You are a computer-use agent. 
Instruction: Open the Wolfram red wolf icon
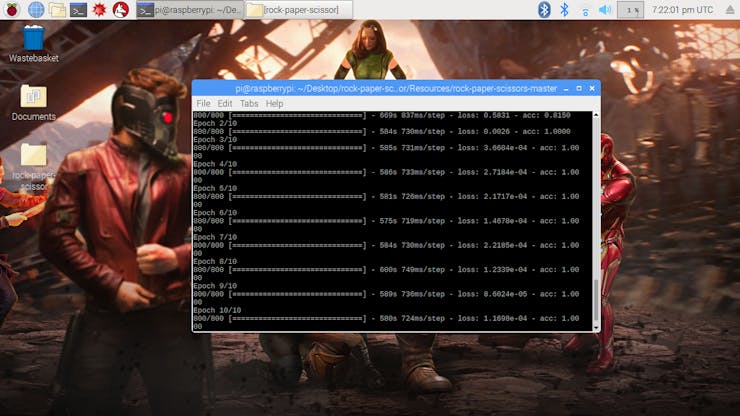tap(121, 9)
